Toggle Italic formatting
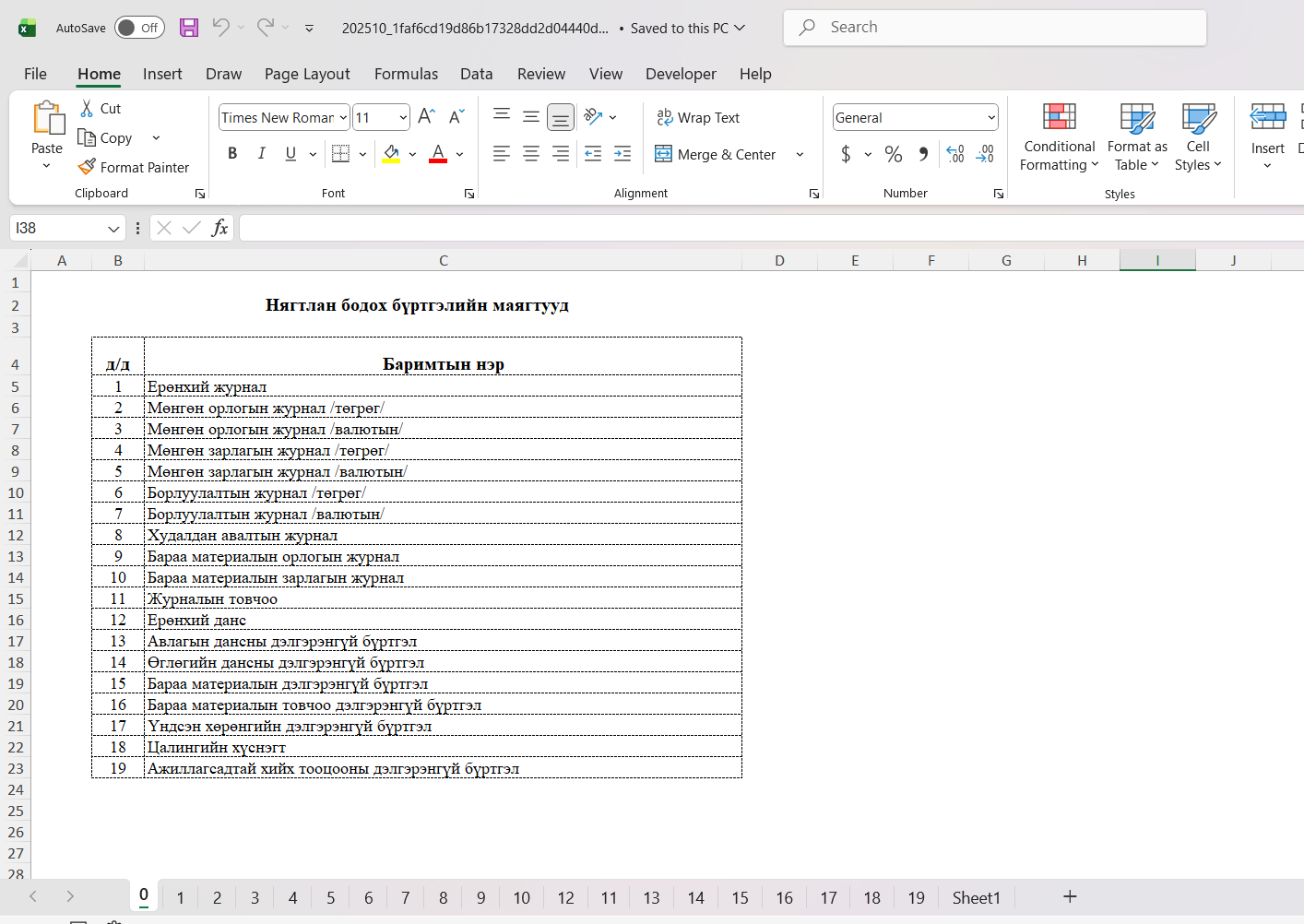Viewport: 1304px width, 924px height. click(x=262, y=154)
